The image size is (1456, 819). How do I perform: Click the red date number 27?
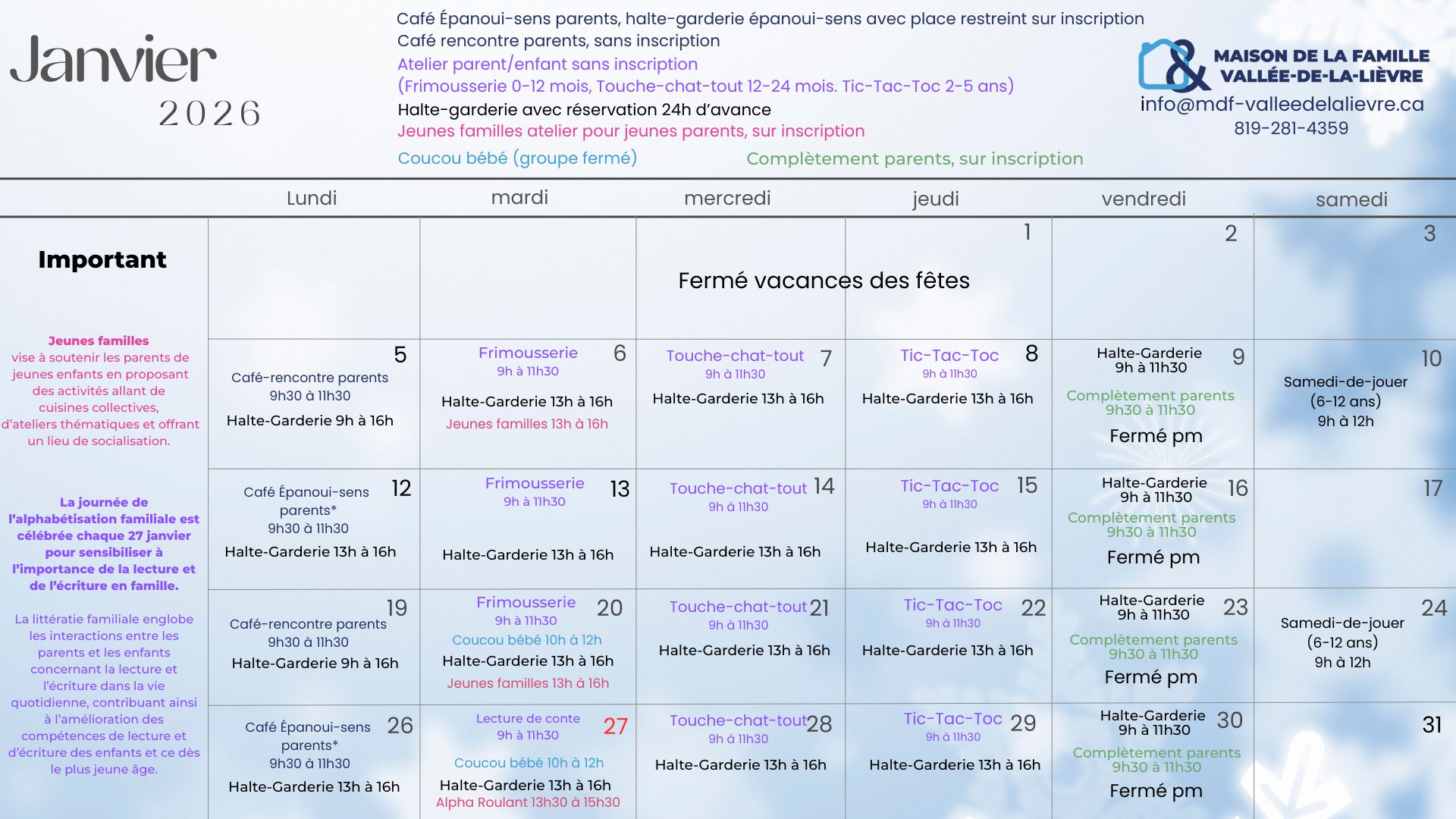pyautogui.click(x=615, y=726)
